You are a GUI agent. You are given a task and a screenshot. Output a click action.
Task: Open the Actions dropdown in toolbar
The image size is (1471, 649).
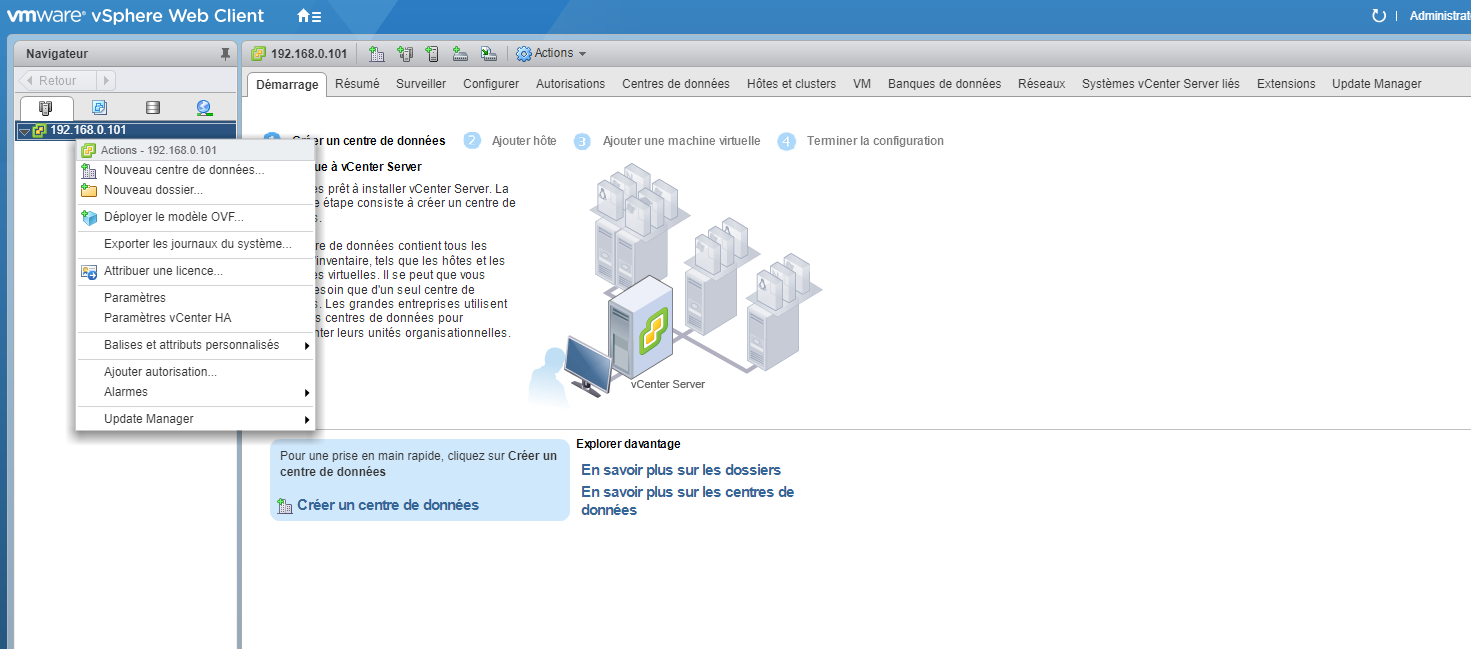tap(551, 53)
